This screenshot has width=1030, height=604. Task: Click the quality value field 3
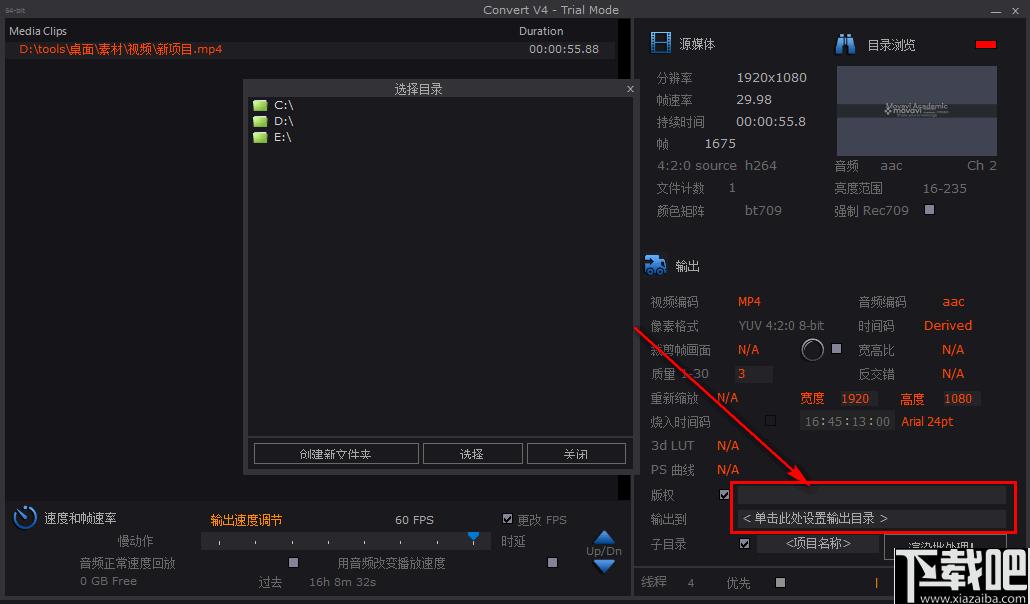point(753,374)
